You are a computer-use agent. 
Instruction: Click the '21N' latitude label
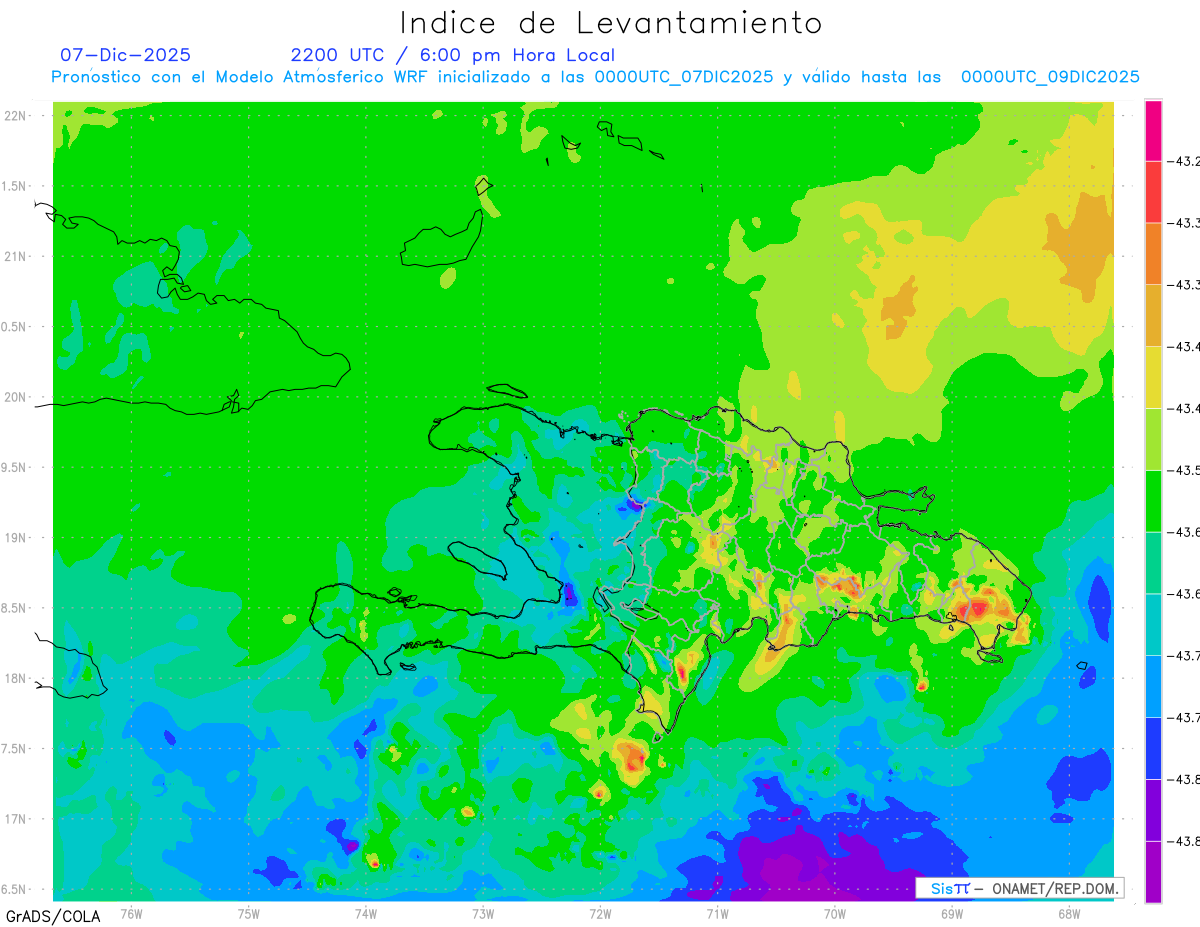[x=17, y=257]
